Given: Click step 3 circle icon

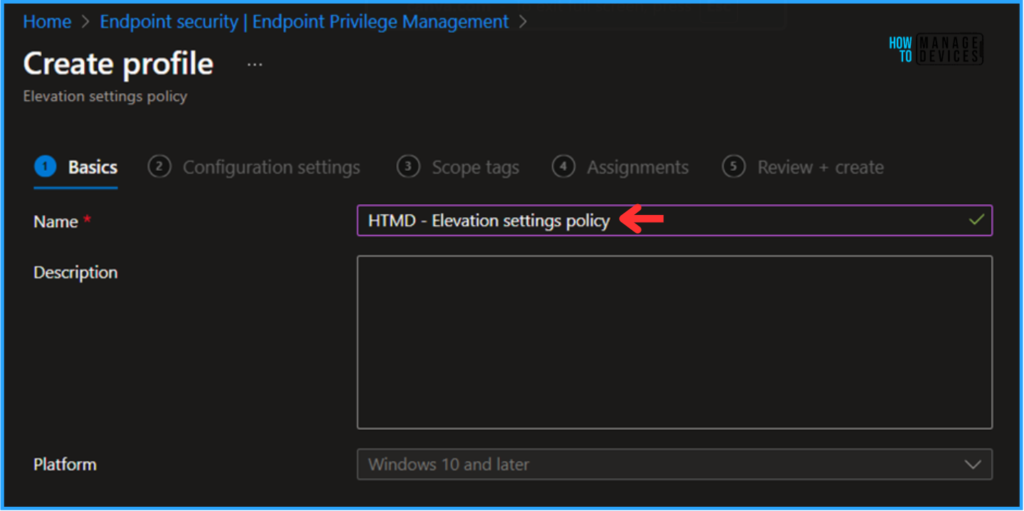Looking at the screenshot, I should [408, 167].
